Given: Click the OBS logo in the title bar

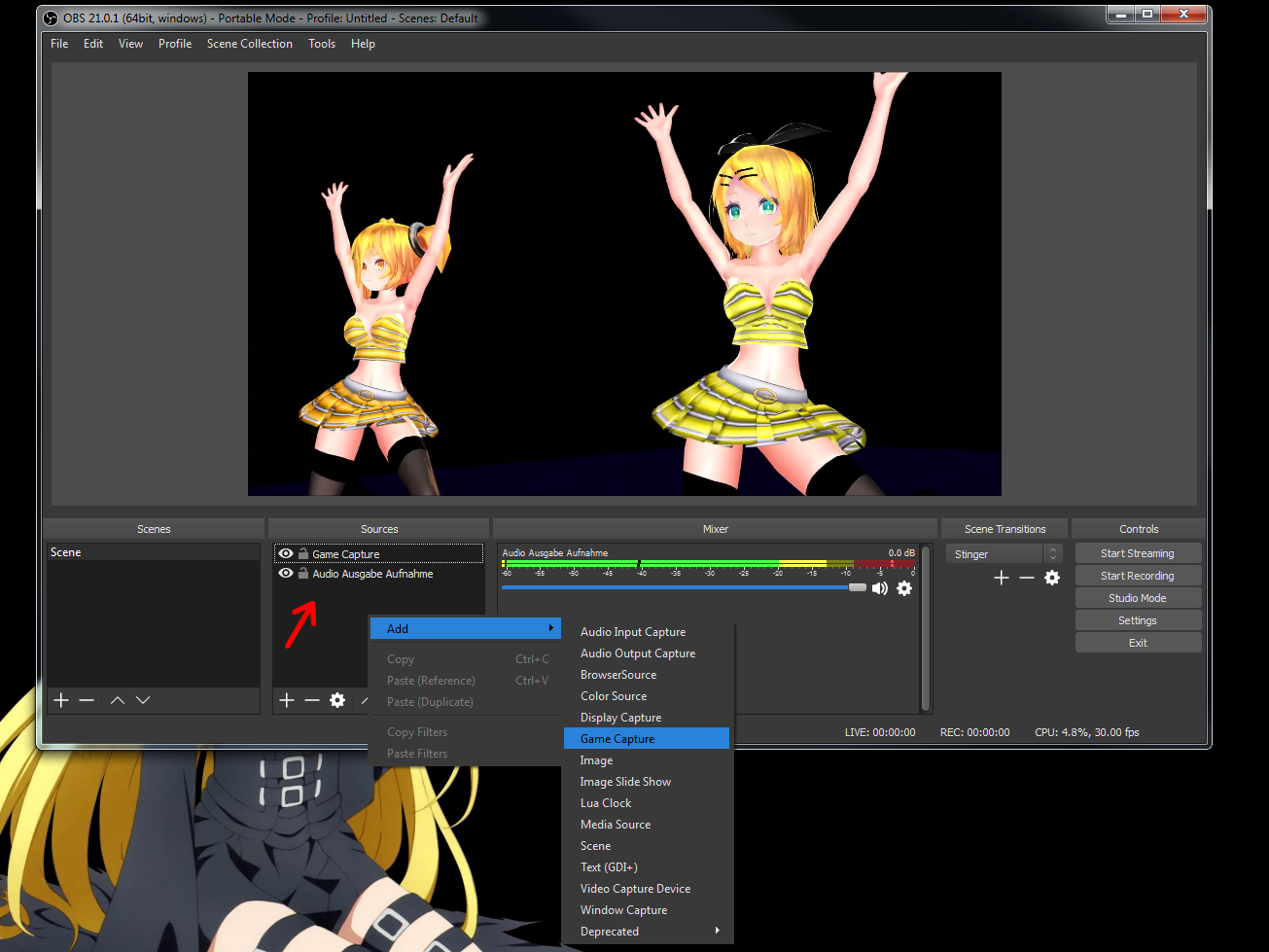Looking at the screenshot, I should 51,18.
